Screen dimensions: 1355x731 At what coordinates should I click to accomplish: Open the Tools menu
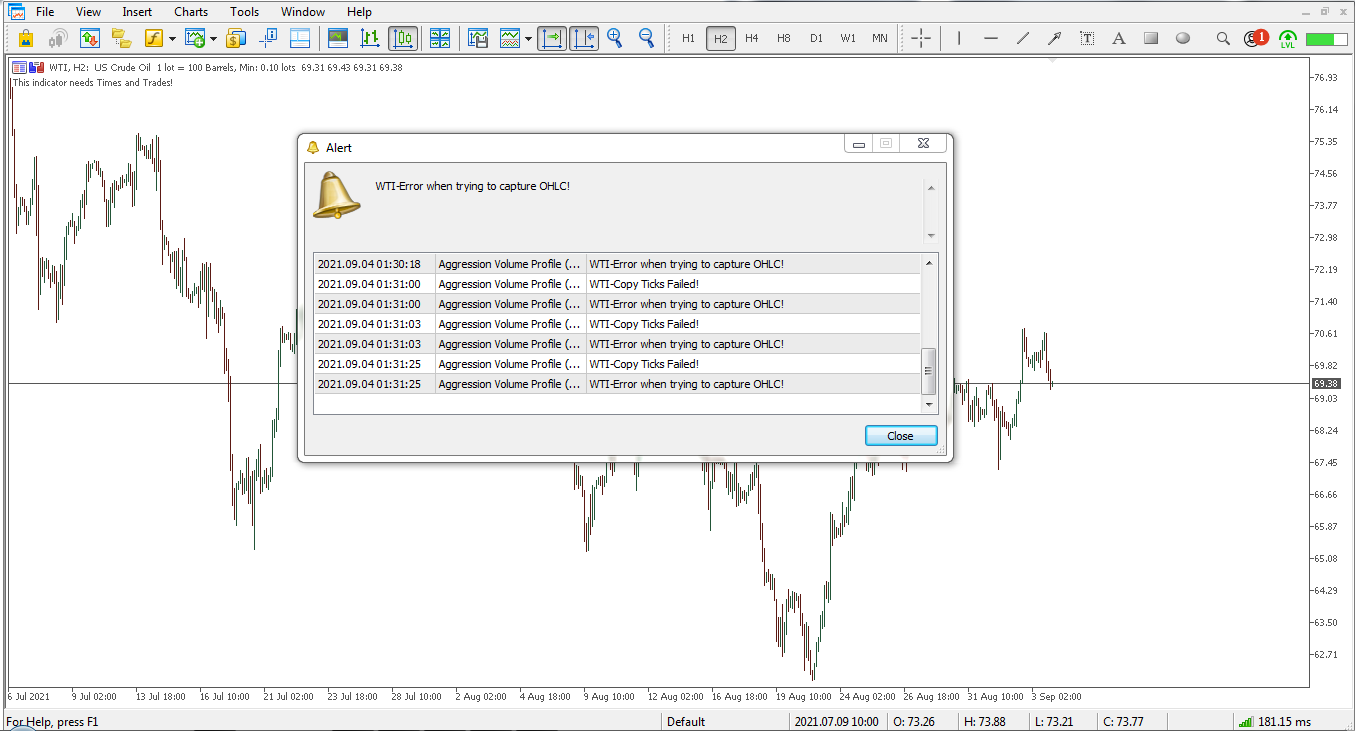coord(244,12)
